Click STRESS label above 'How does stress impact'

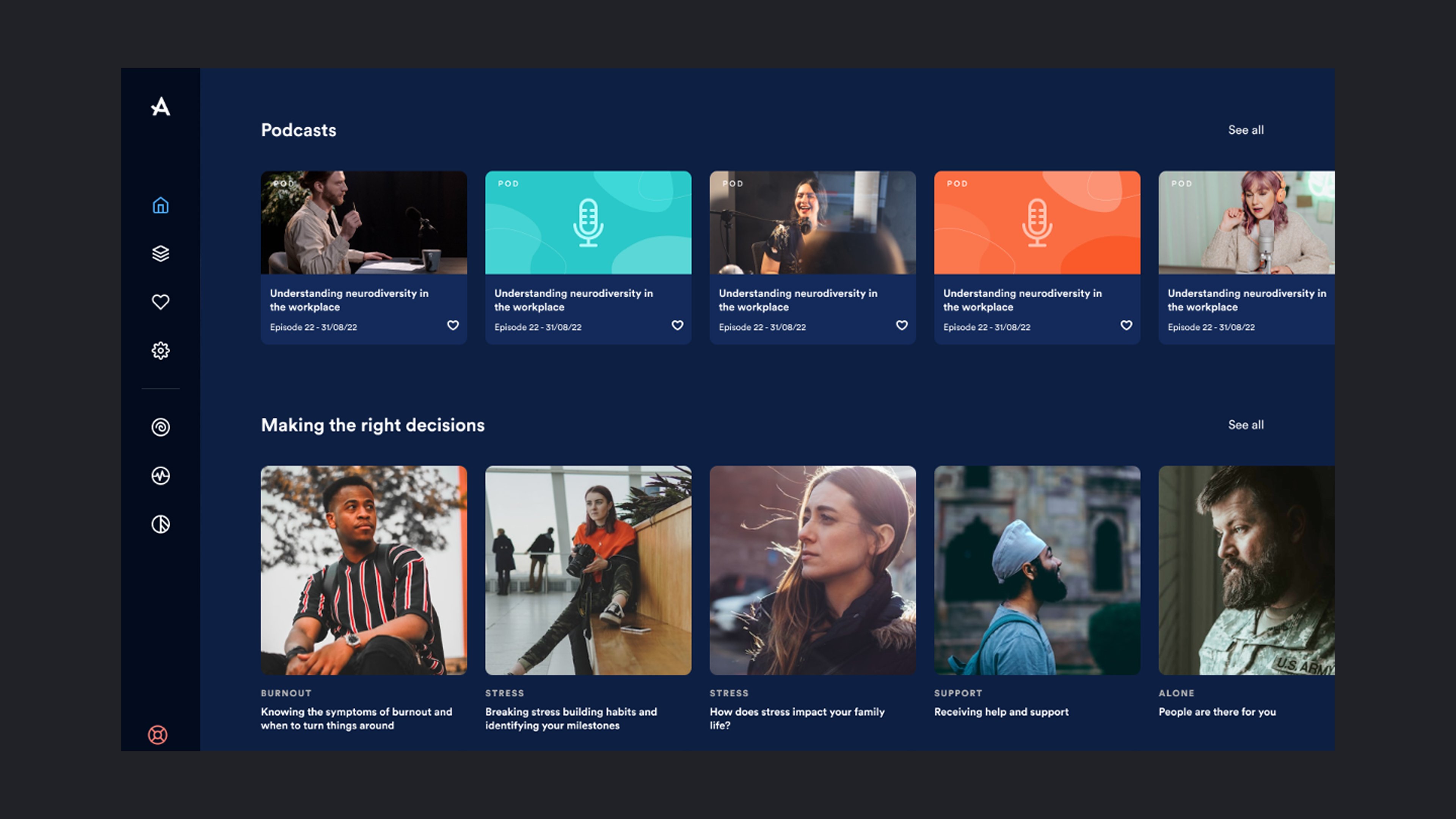point(728,693)
